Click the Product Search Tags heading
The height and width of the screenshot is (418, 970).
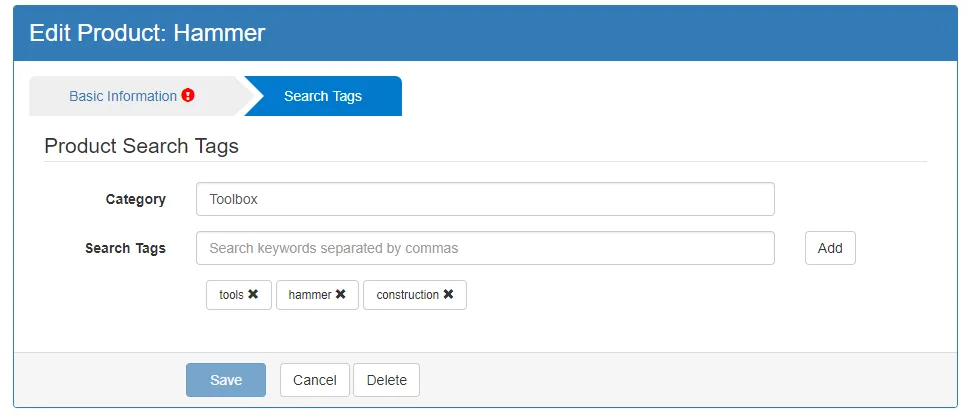[141, 146]
